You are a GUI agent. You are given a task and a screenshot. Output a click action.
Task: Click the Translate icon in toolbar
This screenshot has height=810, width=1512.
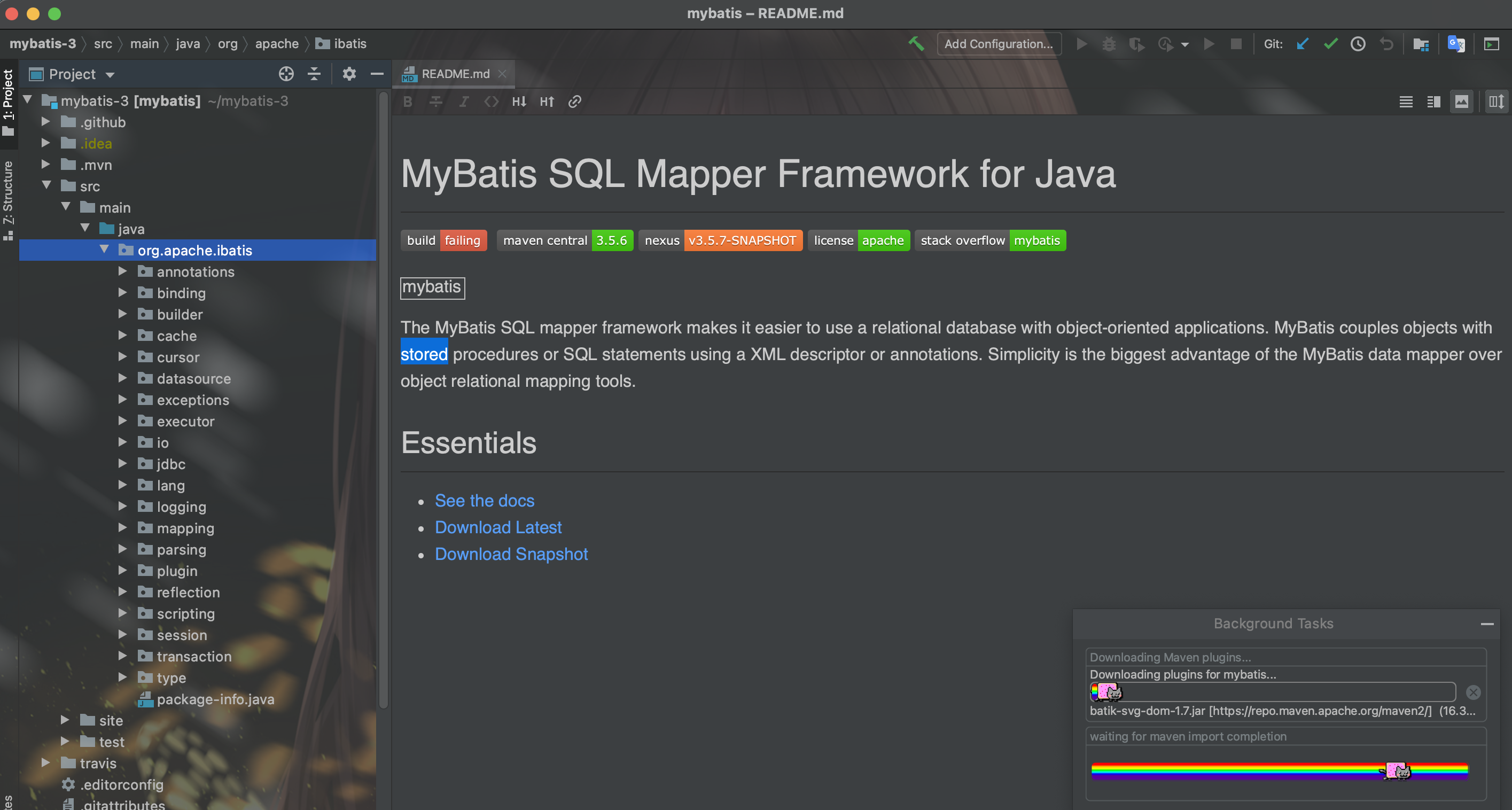pyautogui.click(x=1456, y=44)
